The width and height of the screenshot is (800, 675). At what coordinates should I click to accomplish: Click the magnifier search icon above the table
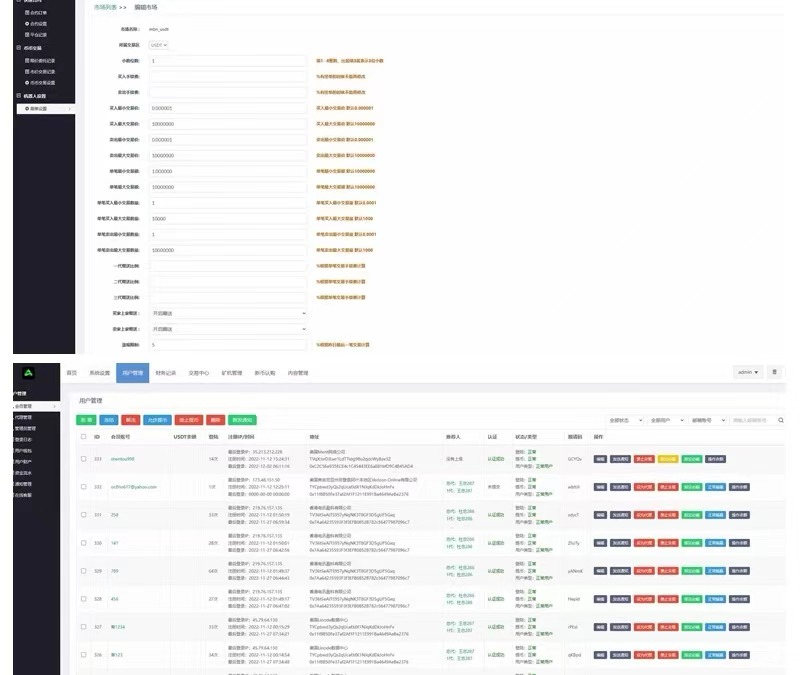click(781, 420)
